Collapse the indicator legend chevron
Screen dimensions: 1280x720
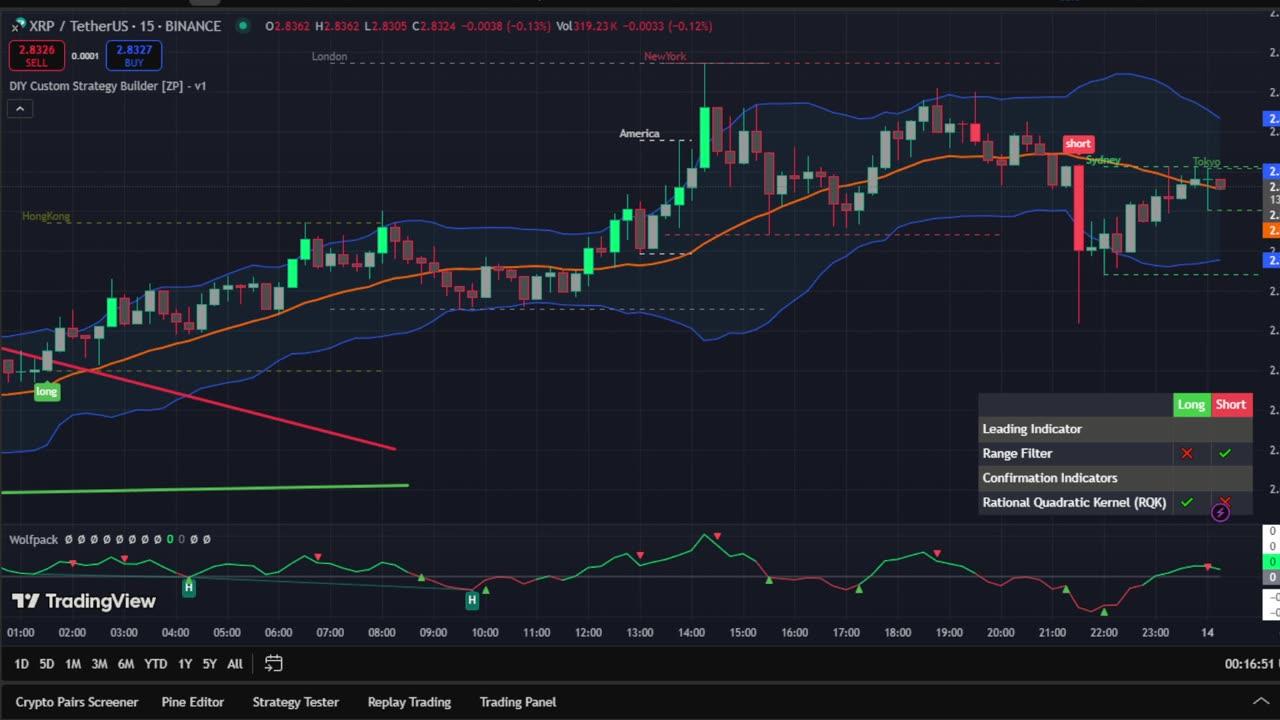pyautogui.click(x=19, y=108)
